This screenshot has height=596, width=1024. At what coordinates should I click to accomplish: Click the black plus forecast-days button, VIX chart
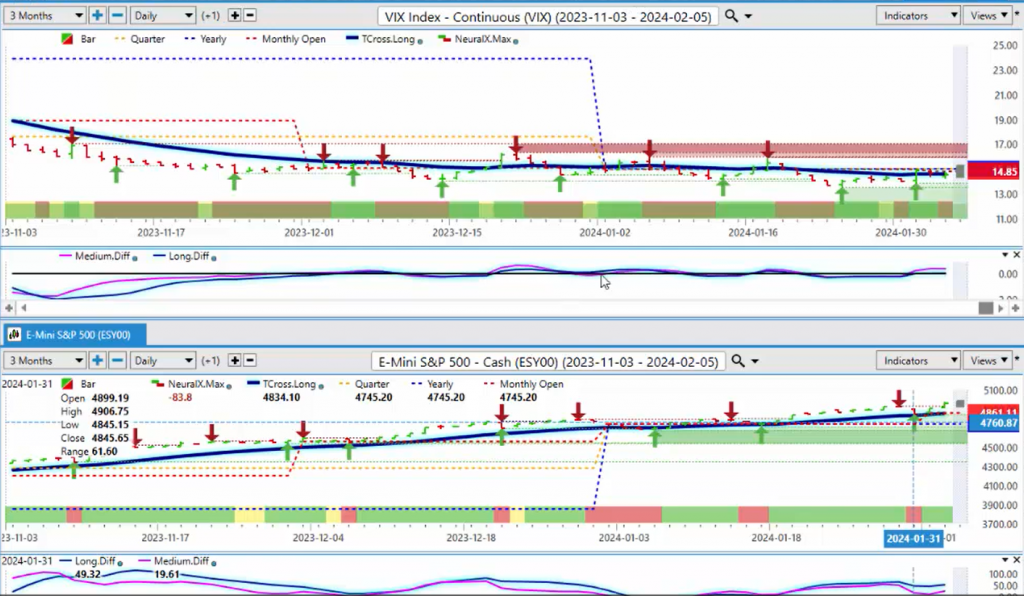tap(234, 15)
